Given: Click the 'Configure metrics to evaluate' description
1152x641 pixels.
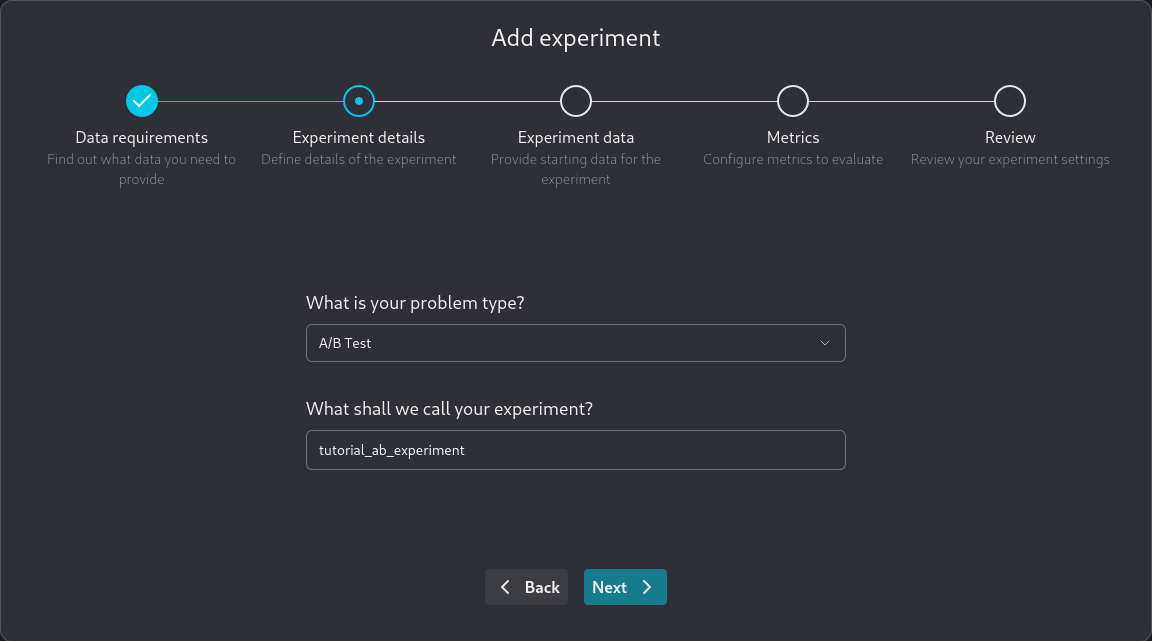Looking at the screenshot, I should [793, 159].
